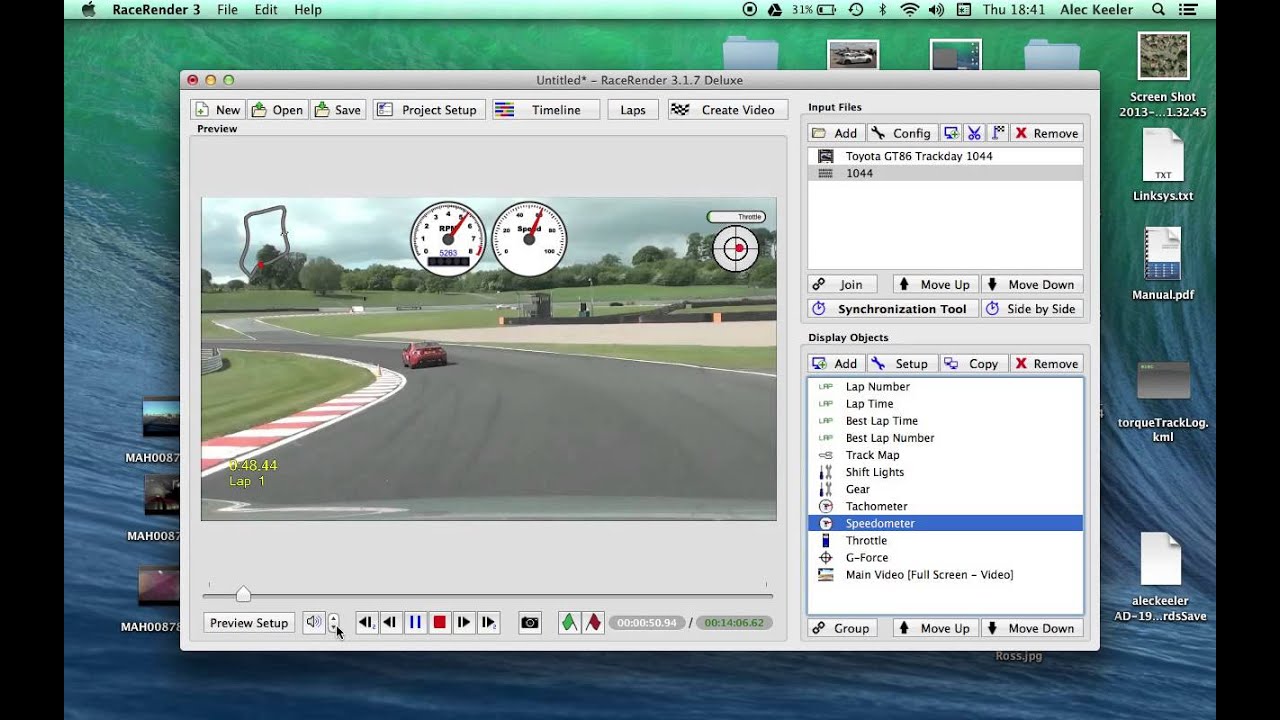This screenshot has width=1280, height=720.
Task: Click the current time 00:00:50.94 field
Action: coord(647,623)
